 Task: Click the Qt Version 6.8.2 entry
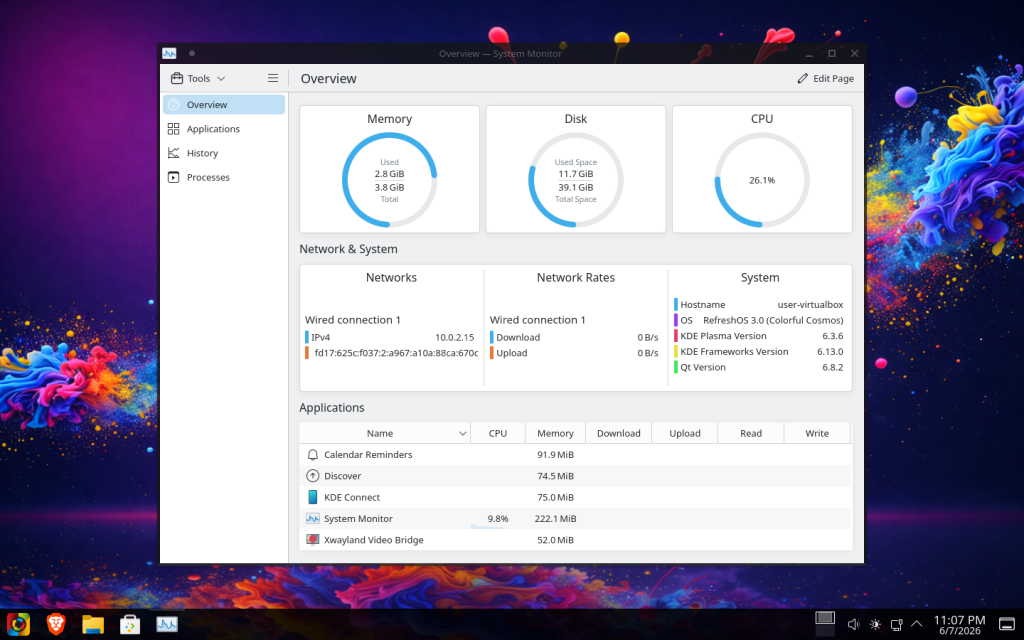[761, 367]
